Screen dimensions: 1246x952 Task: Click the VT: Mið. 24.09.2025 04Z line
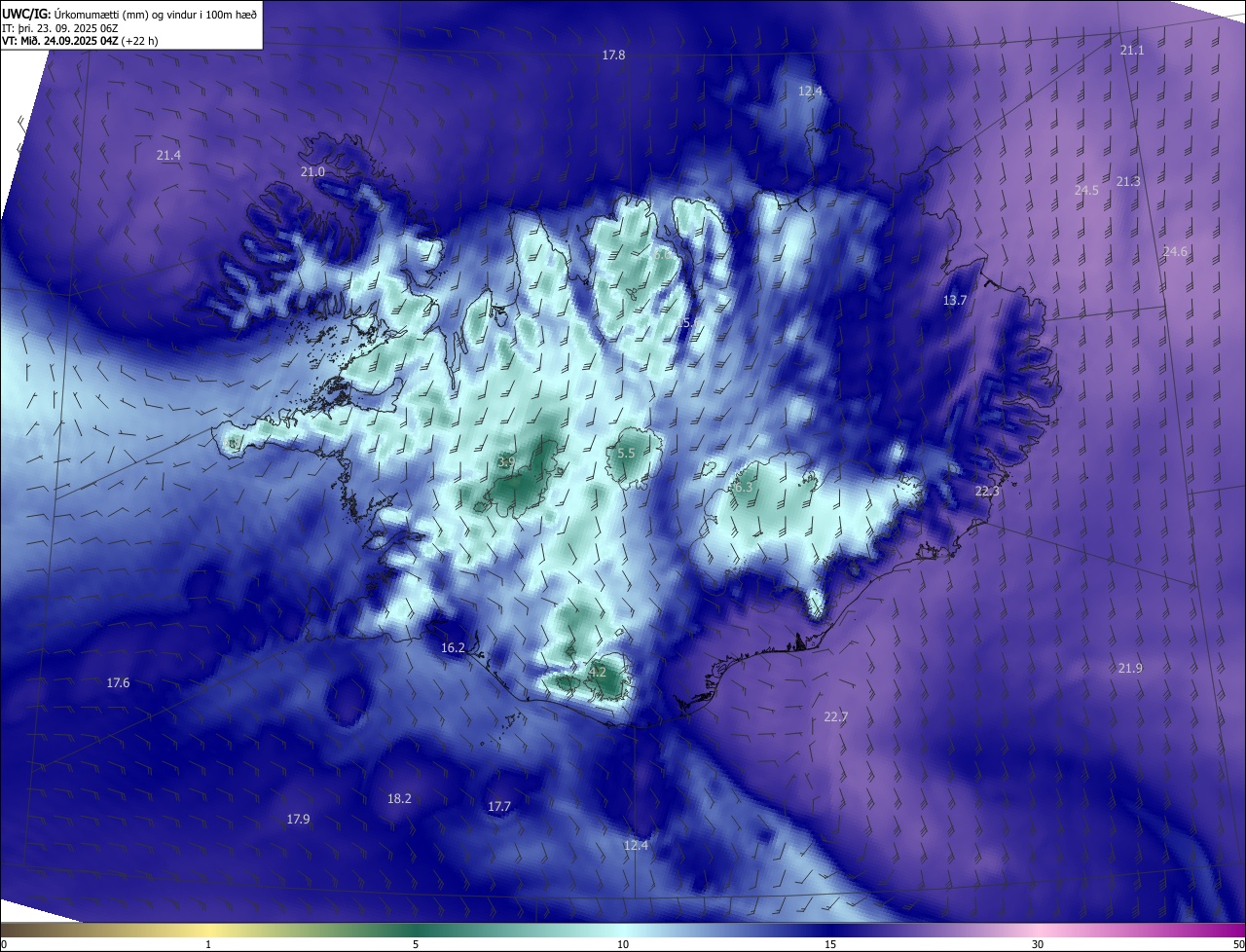[80, 41]
